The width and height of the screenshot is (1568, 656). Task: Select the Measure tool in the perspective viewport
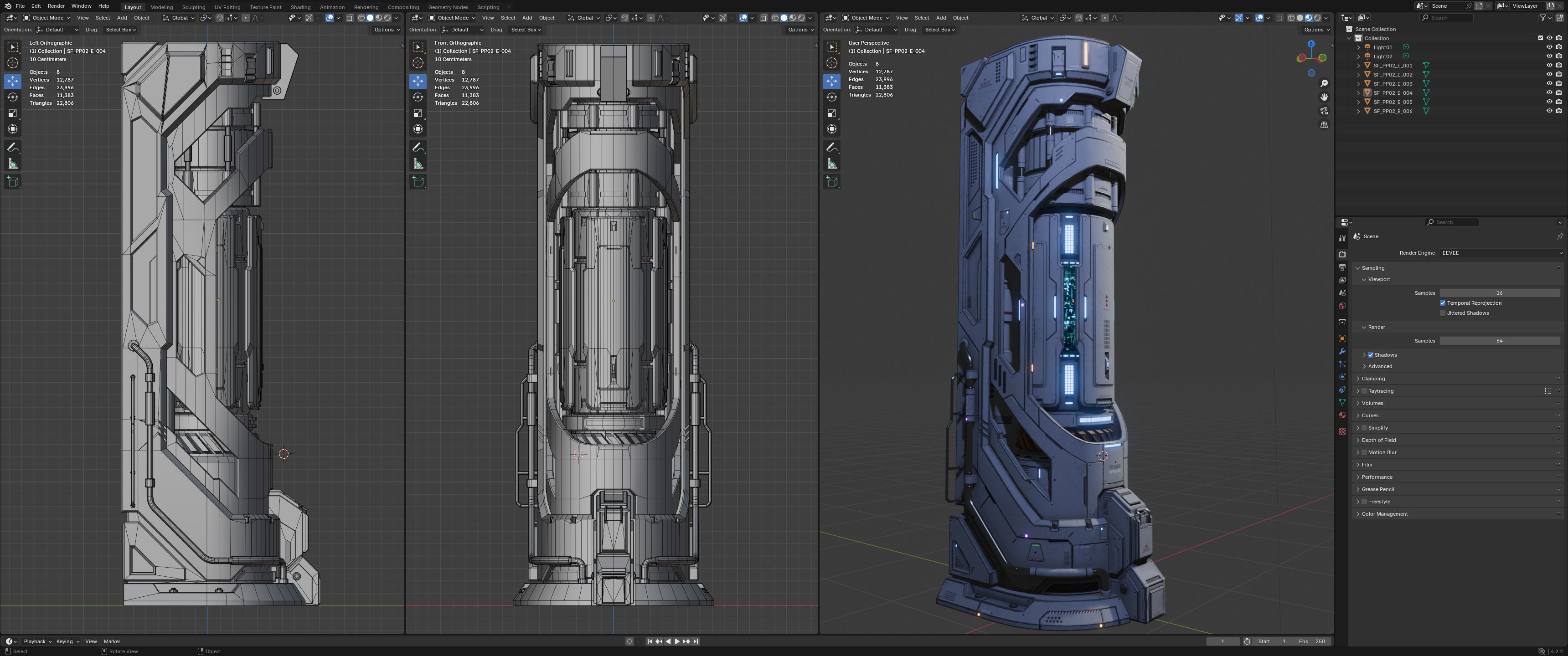coord(831,164)
